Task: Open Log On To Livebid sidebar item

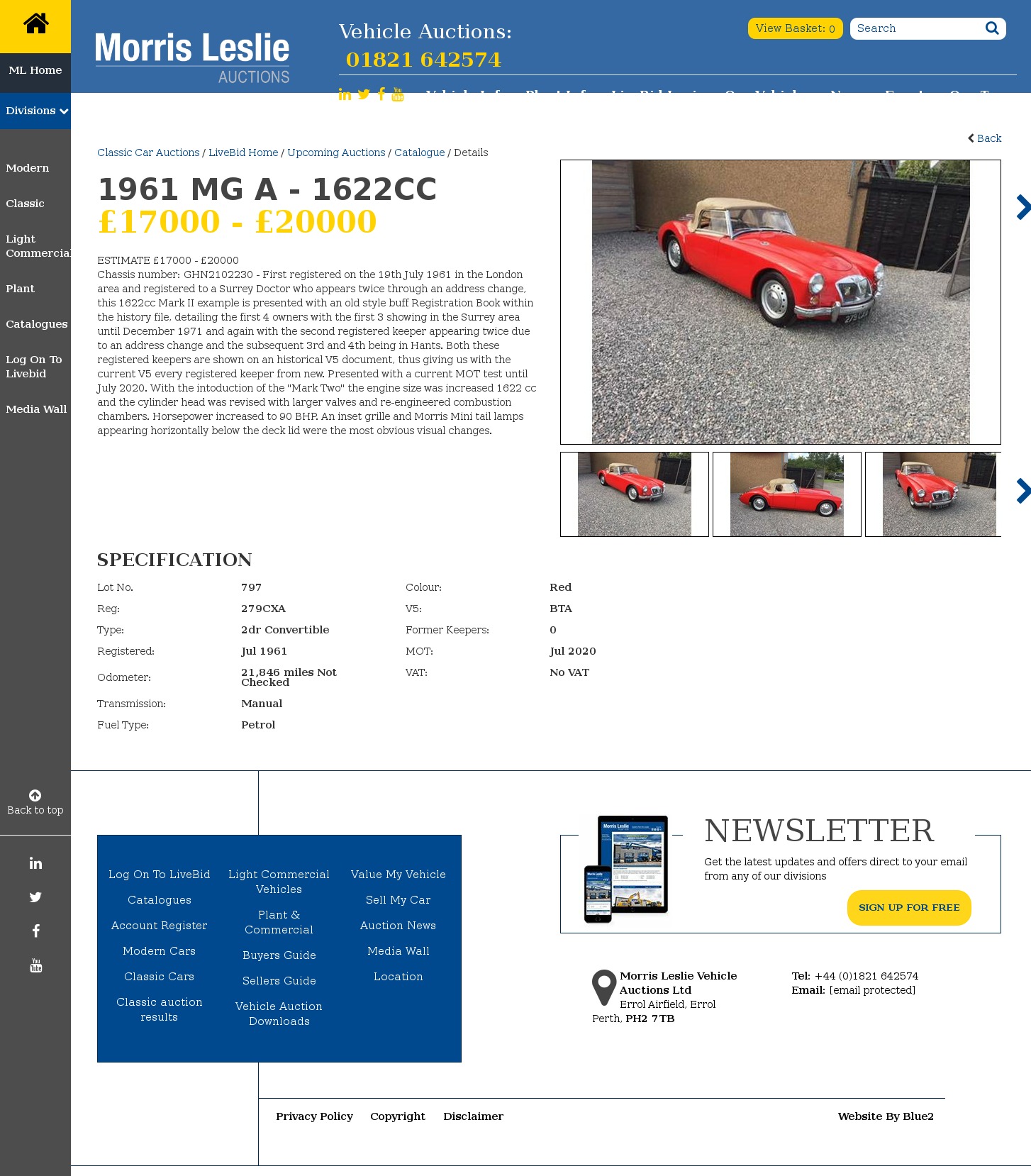Action: [34, 367]
